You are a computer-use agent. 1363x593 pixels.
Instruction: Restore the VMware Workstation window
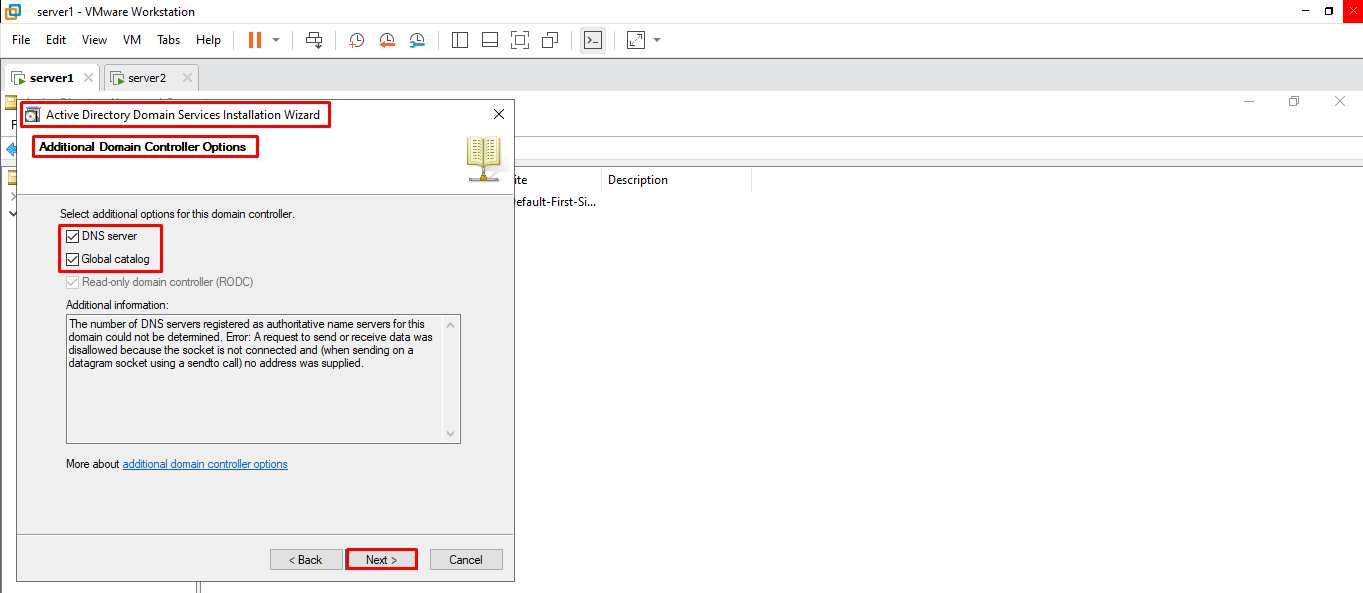coord(1329,11)
